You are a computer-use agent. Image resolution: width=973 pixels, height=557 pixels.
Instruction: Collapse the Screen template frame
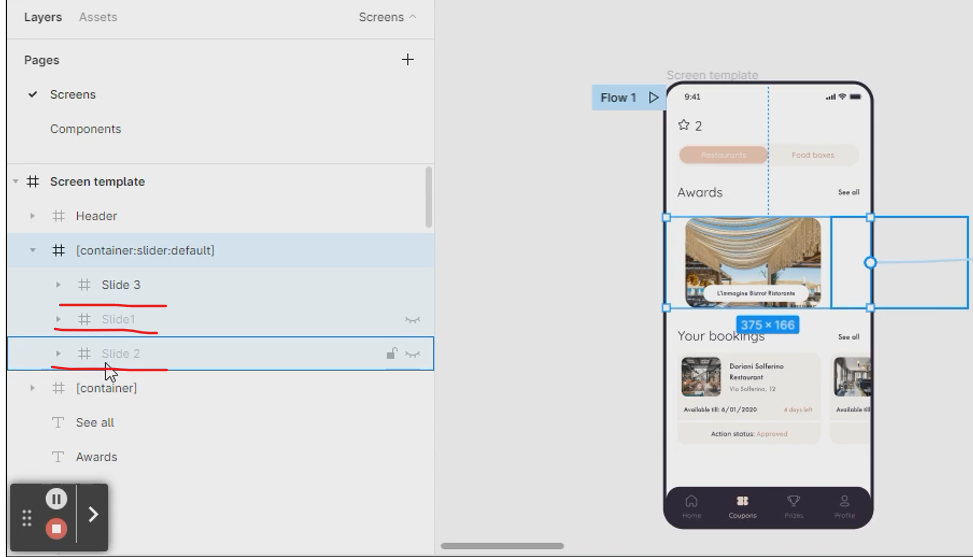(16, 182)
